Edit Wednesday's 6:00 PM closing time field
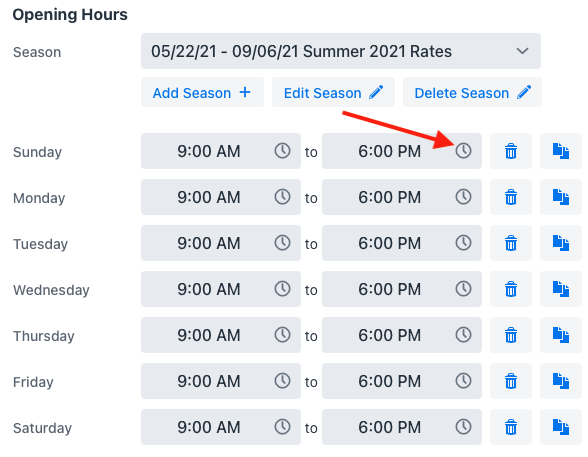Viewport: 588px width, 457px height. (x=402, y=289)
